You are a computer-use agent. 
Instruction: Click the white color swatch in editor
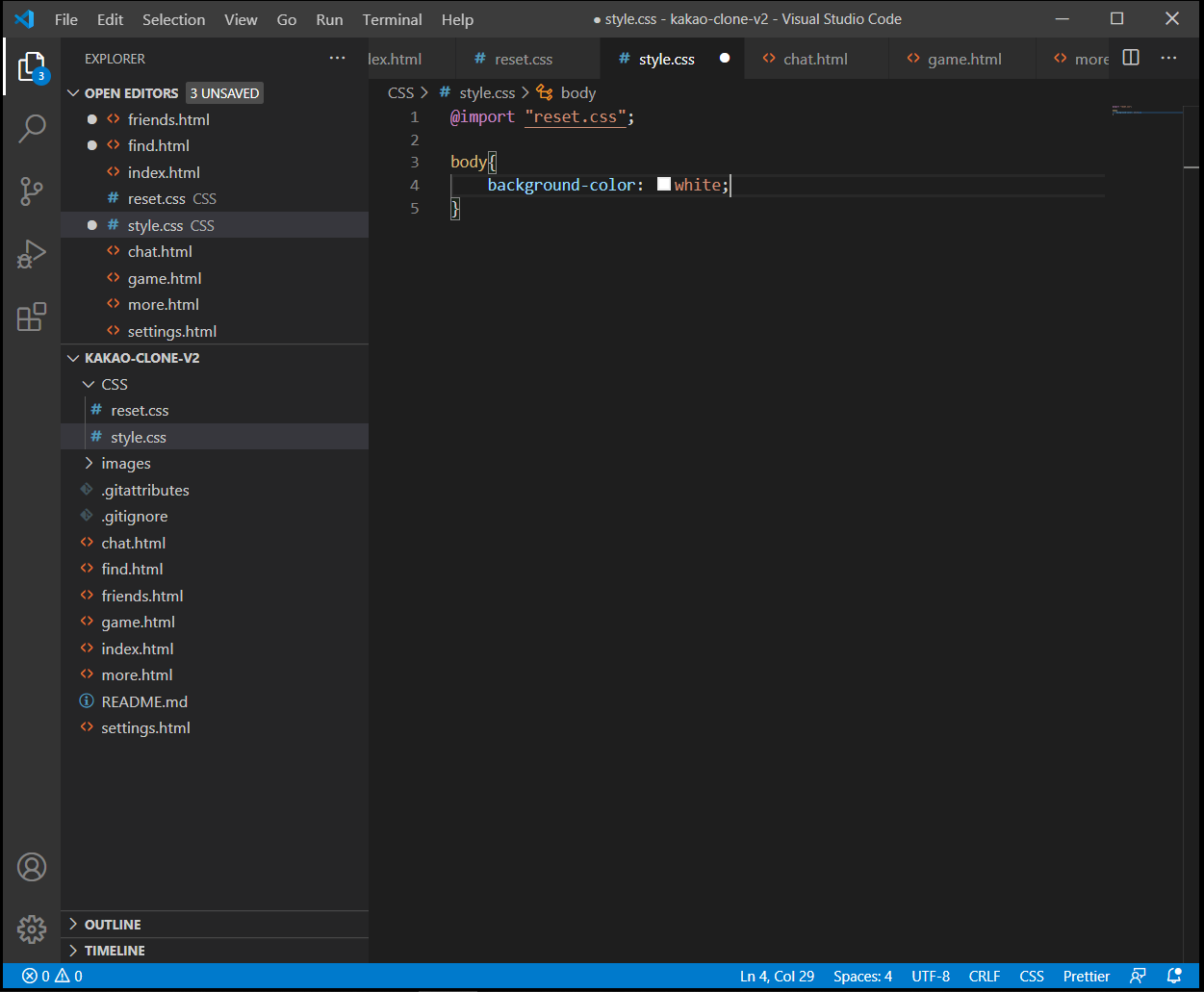(664, 185)
